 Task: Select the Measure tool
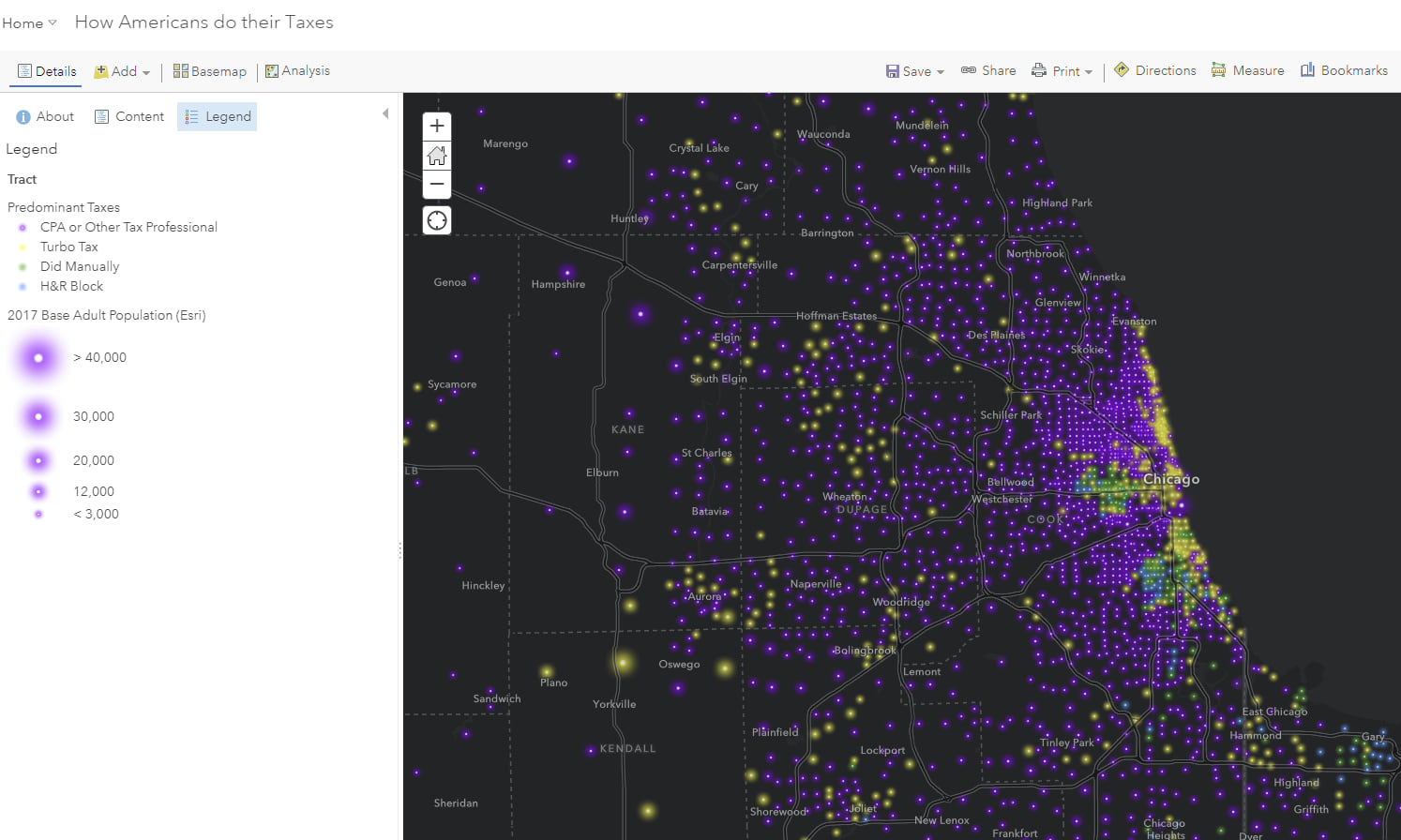[1247, 69]
